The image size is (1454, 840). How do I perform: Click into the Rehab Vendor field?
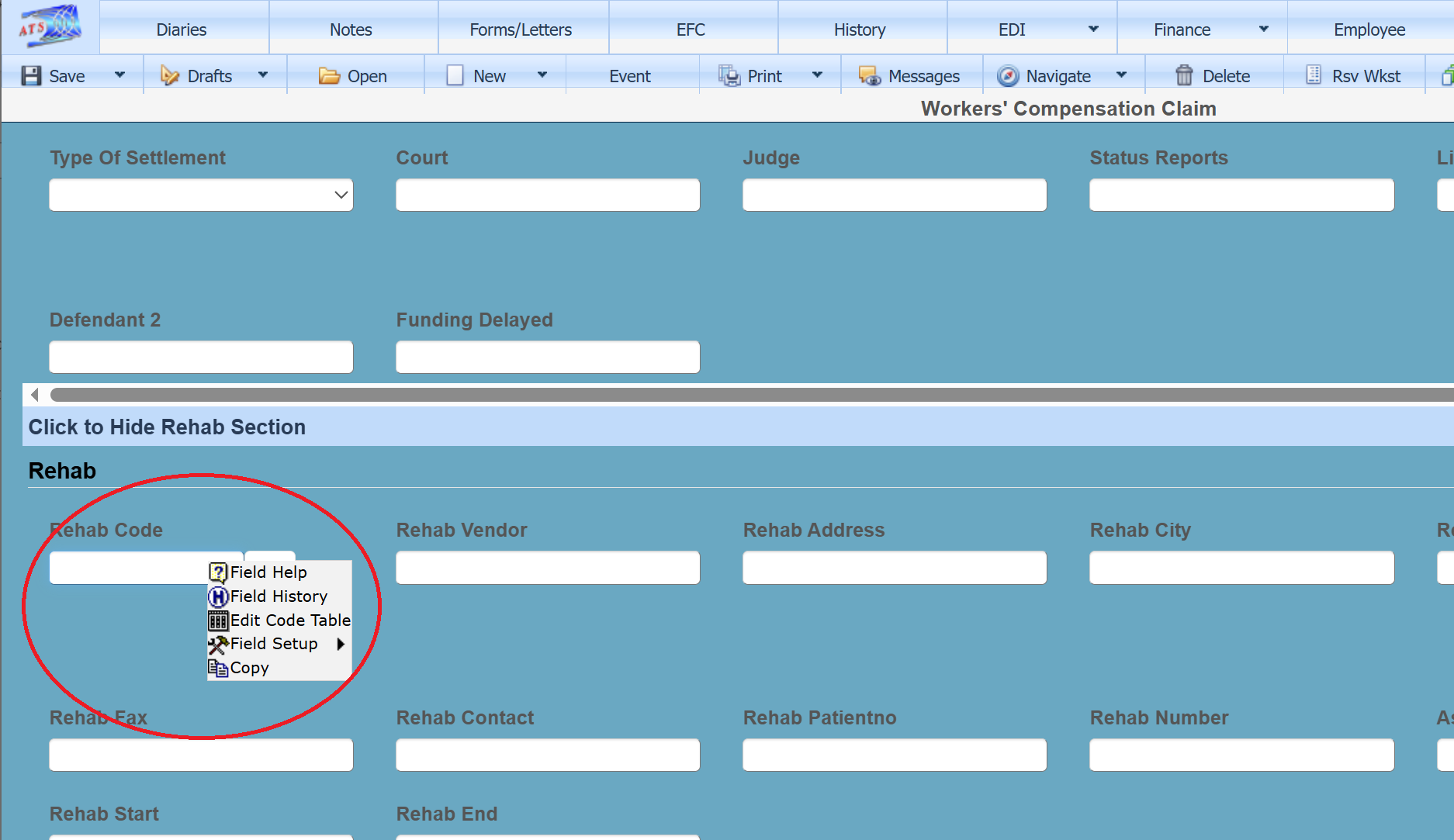point(547,568)
